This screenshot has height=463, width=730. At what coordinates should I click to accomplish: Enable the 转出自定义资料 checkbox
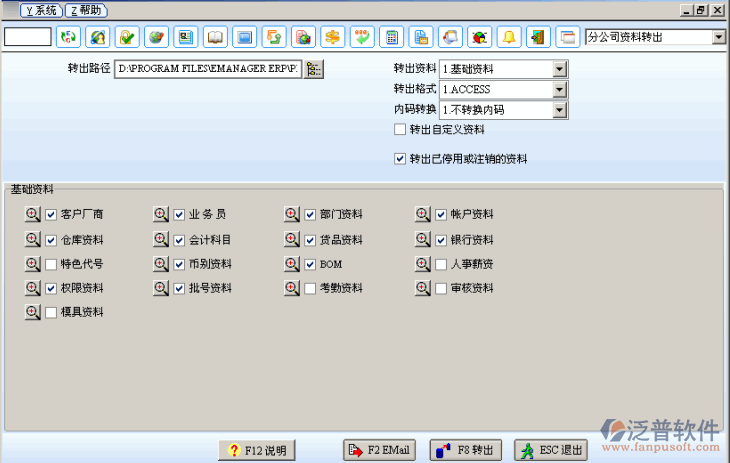point(400,129)
